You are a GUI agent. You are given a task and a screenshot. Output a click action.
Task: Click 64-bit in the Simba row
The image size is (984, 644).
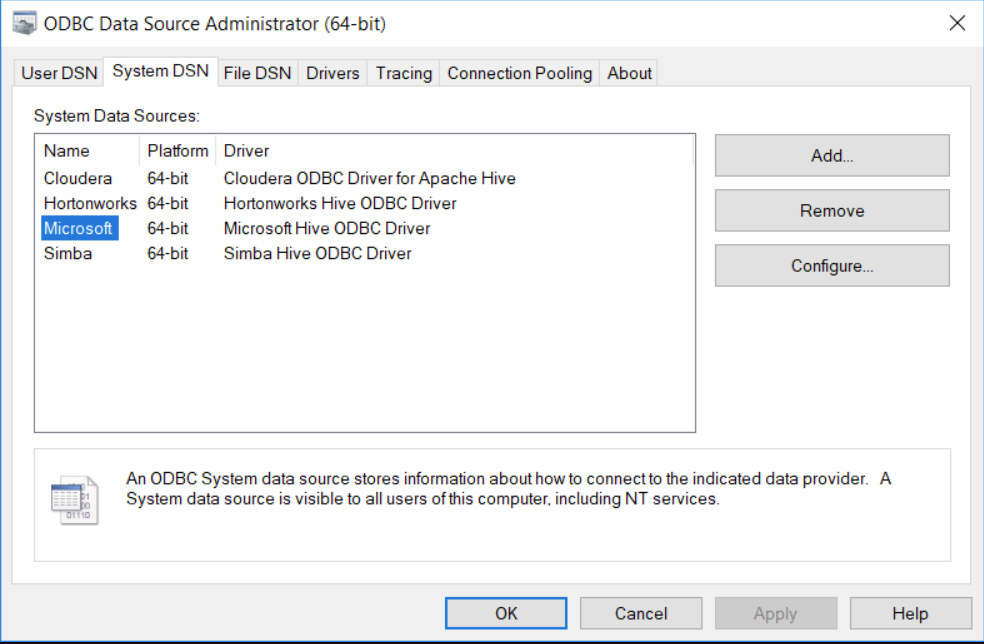pos(168,254)
